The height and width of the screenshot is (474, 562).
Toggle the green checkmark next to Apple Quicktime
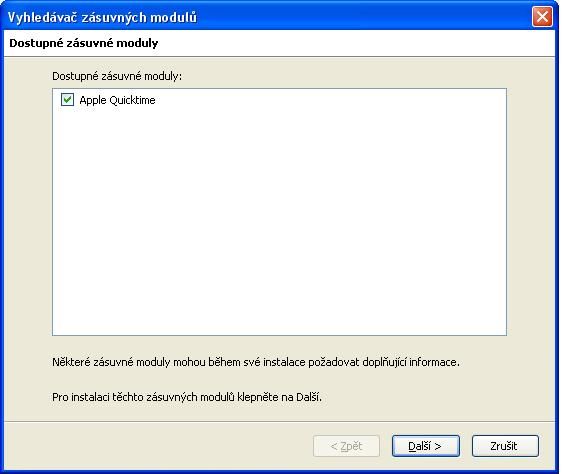[x=67, y=100]
